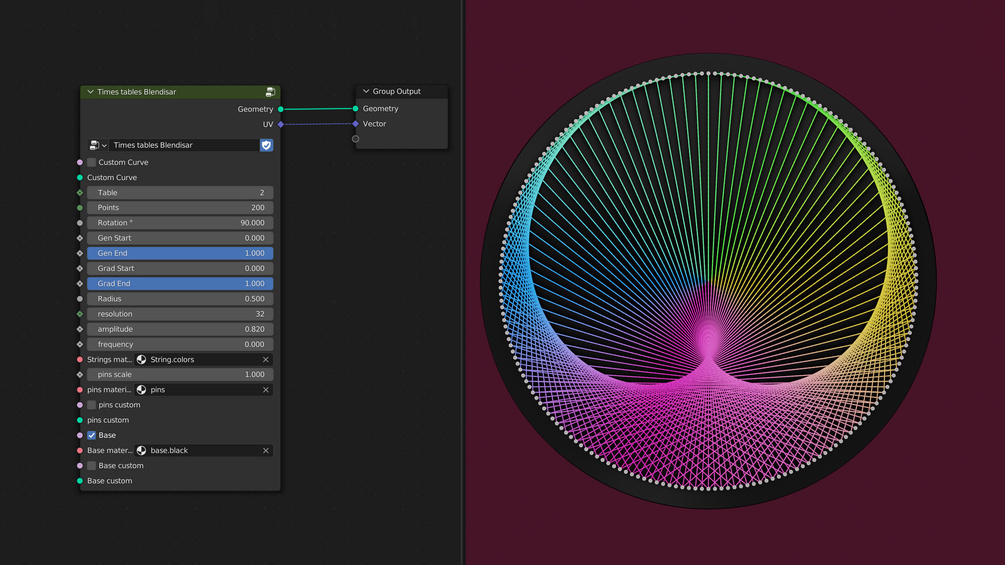Click the Base custom geometry input socket
1005x565 pixels.
[x=80, y=480]
